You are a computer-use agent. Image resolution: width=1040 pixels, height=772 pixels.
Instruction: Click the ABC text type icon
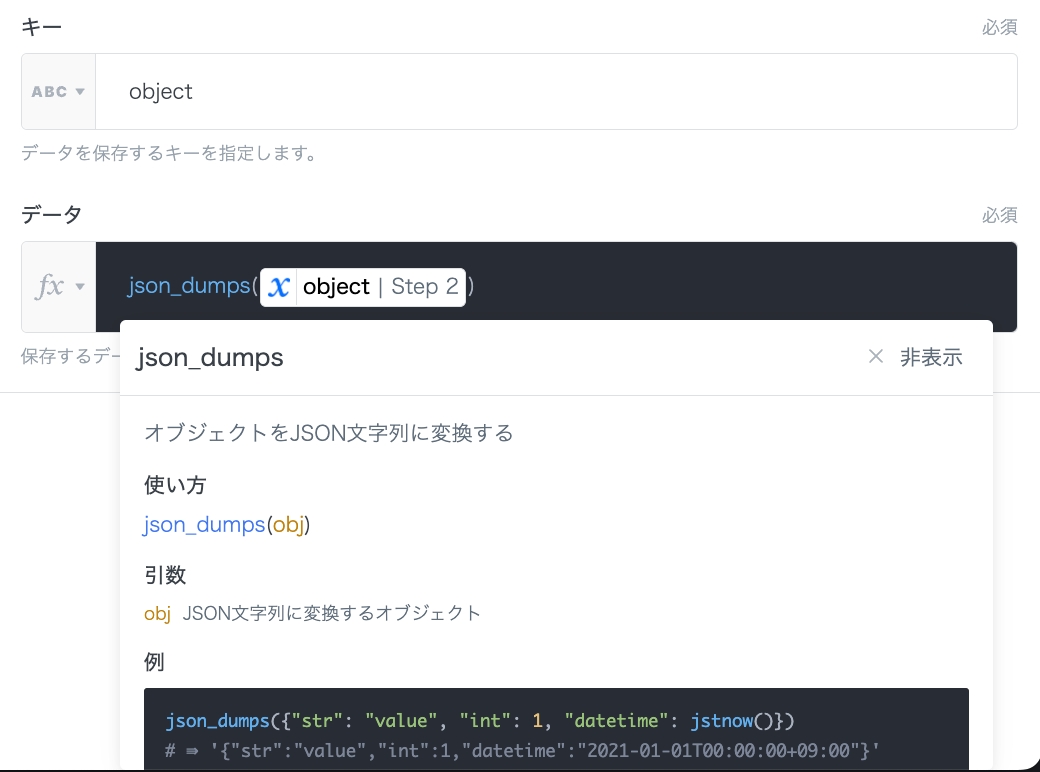coord(49,92)
